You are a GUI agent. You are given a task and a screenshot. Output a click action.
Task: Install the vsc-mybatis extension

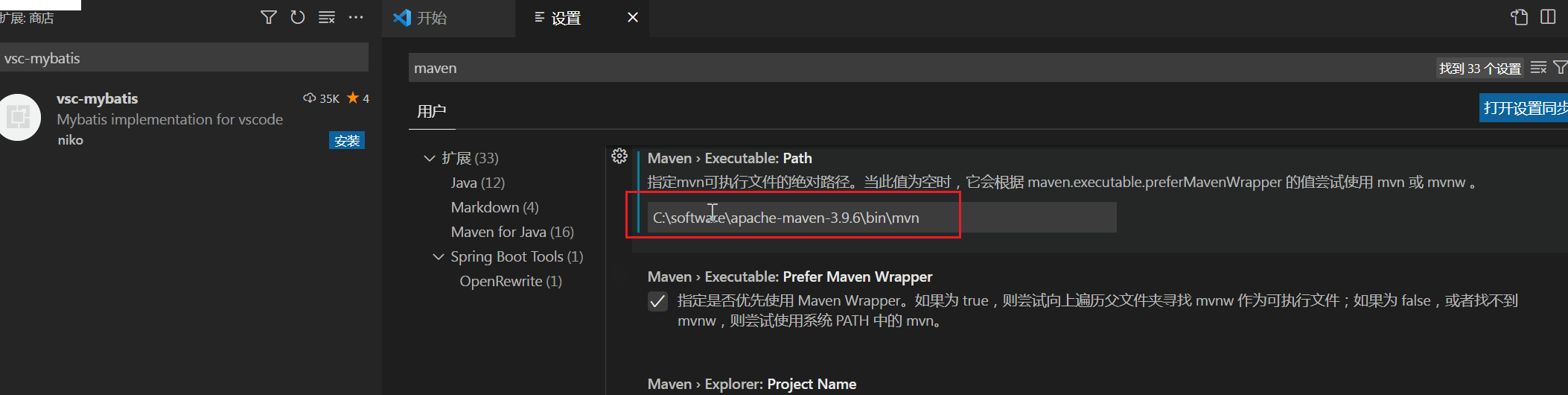347,140
